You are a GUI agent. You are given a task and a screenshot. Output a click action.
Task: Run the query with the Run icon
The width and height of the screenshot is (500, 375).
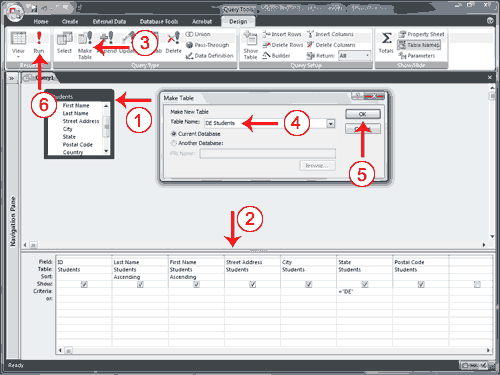click(39, 42)
